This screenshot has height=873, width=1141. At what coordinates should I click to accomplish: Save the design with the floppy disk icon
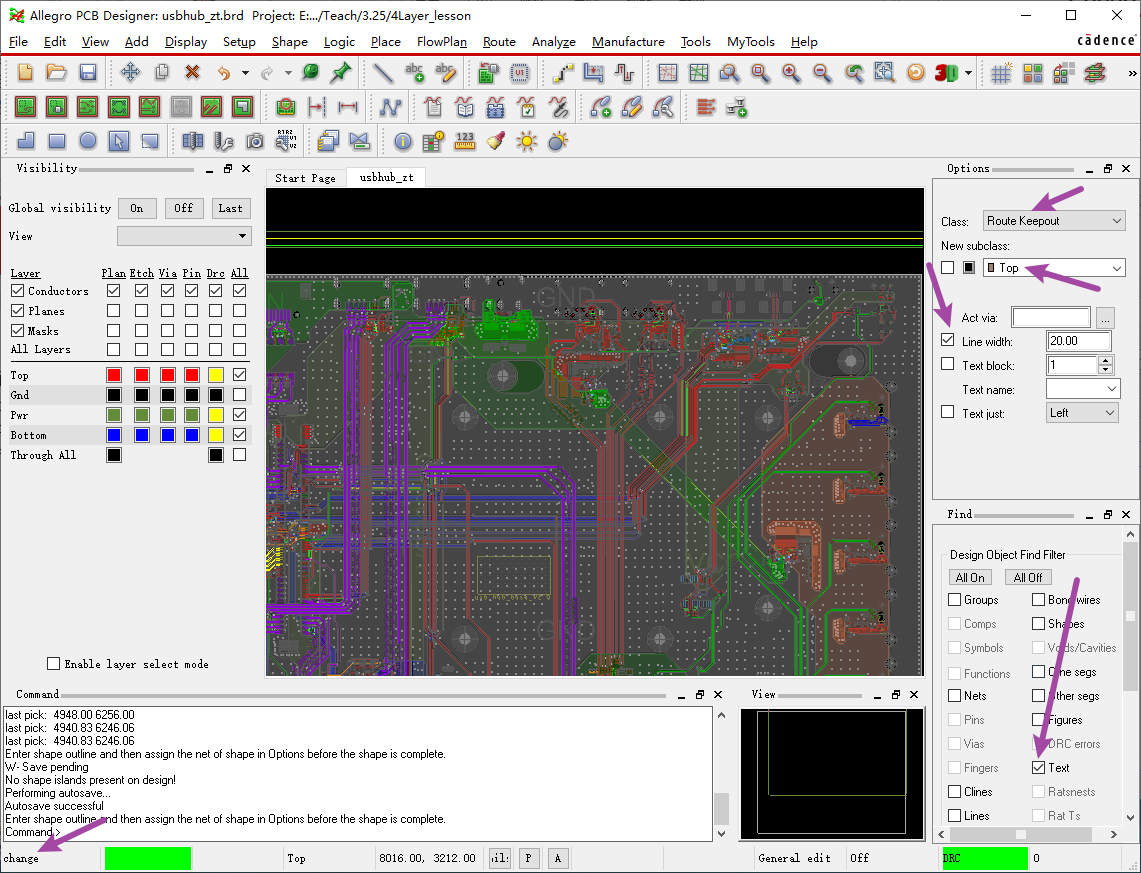88,72
